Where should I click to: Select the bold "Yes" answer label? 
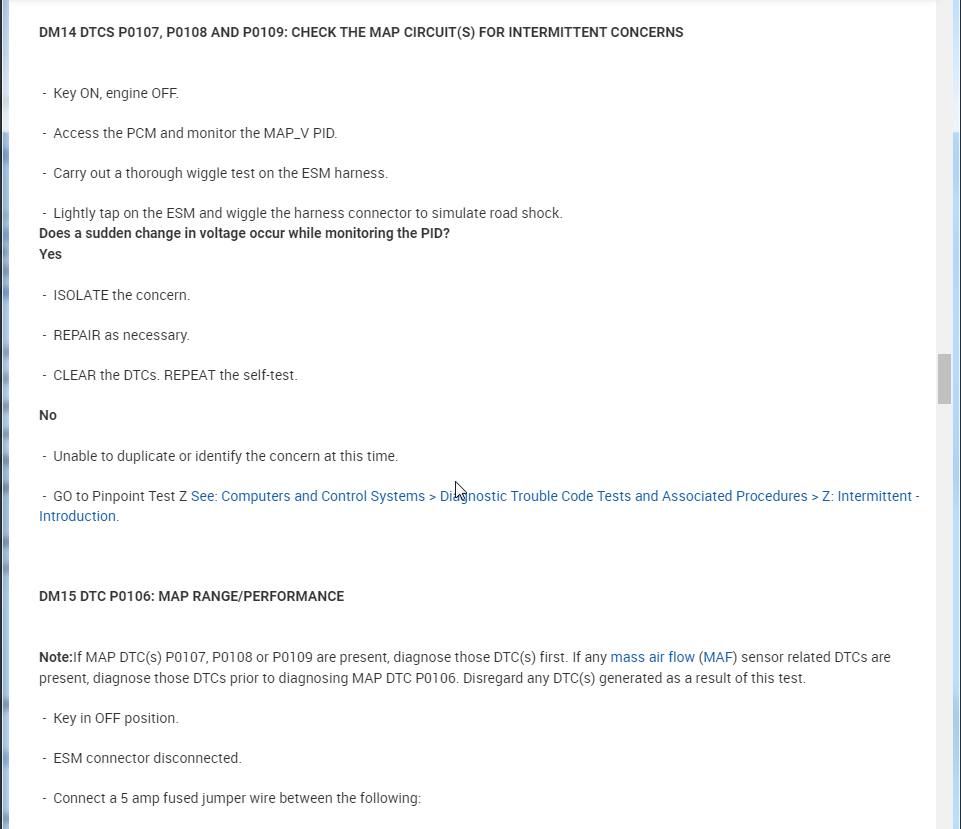pos(50,255)
